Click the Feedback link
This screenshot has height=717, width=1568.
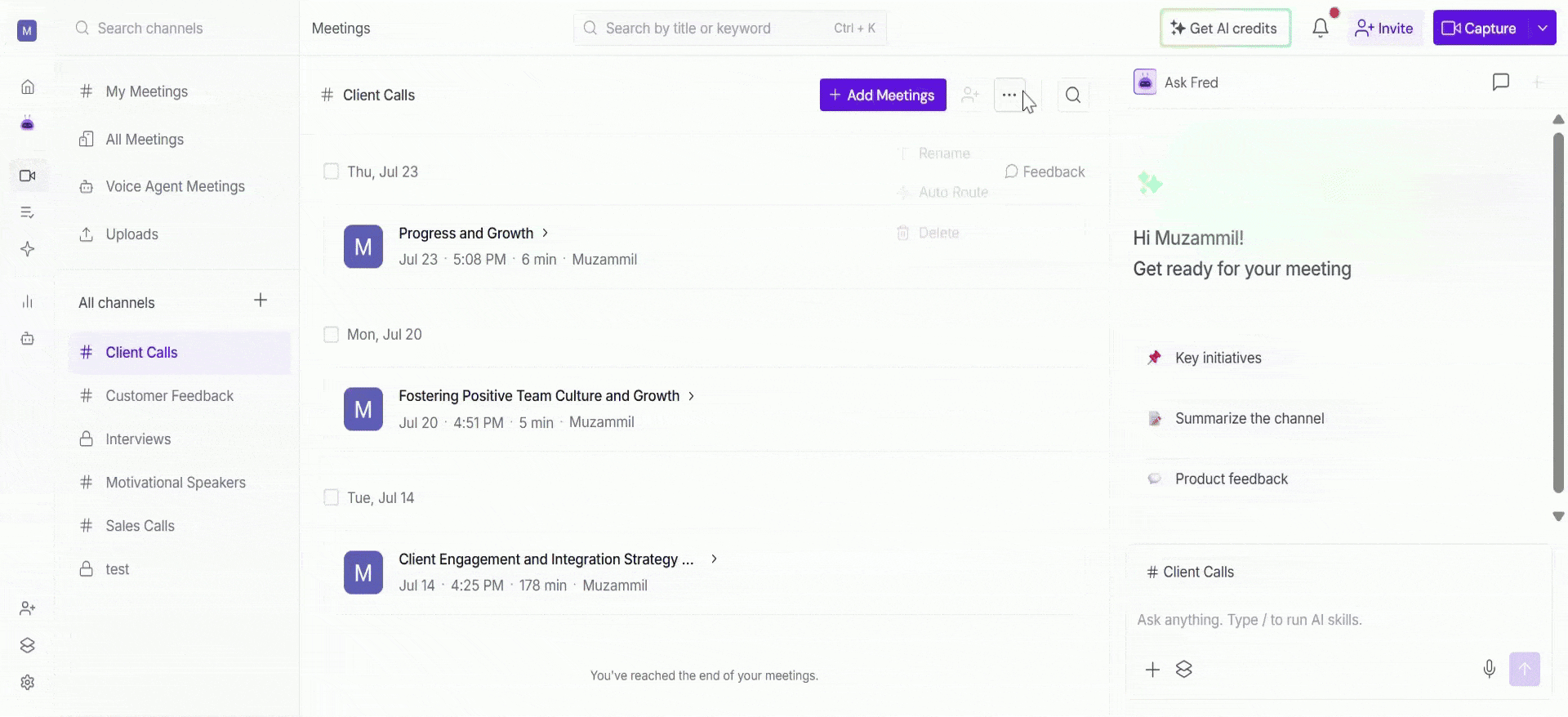click(x=1045, y=171)
